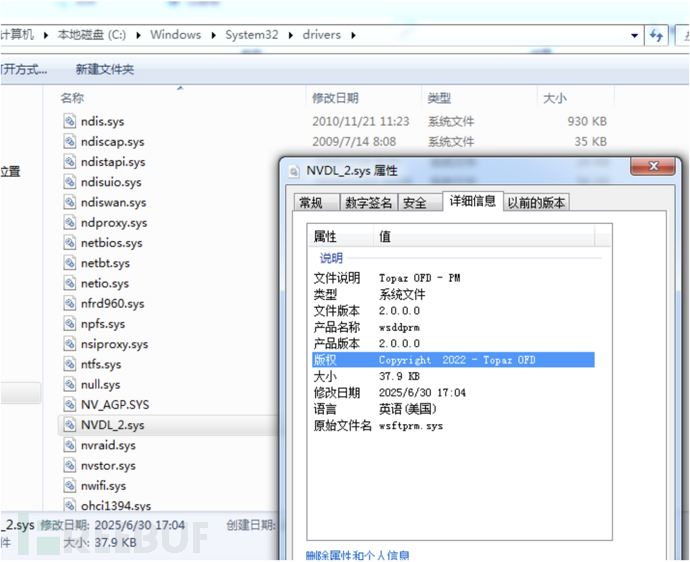Click the NV_AGP.SYS file icon
This screenshot has height=562, width=690.
pos(70,404)
